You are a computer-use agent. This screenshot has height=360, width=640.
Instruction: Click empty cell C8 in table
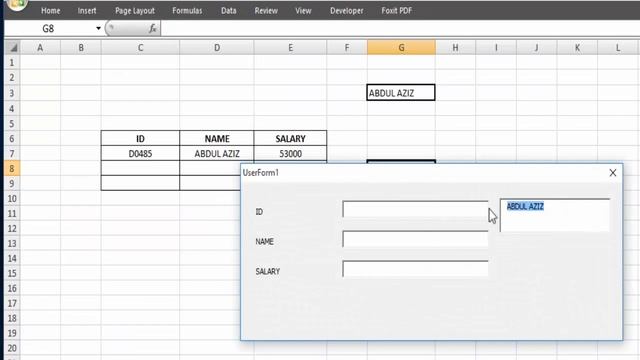tap(140, 168)
